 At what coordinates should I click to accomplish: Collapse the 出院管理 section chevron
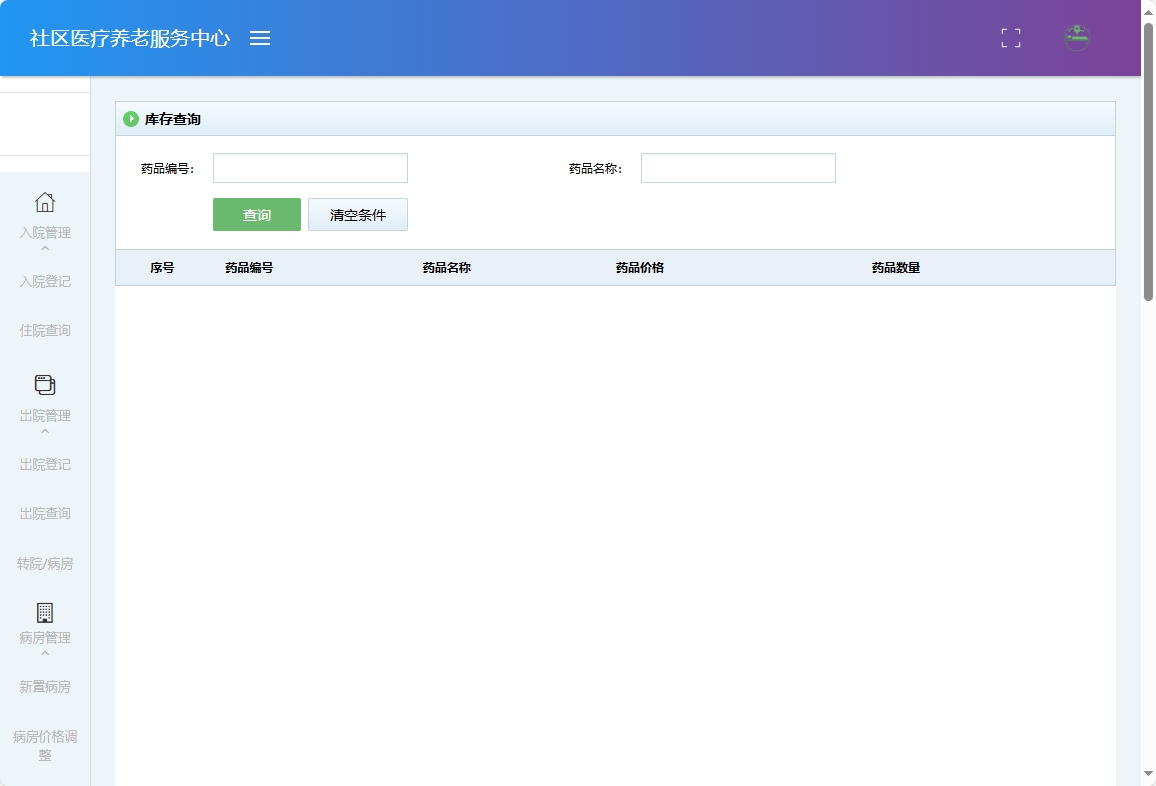click(x=45, y=430)
